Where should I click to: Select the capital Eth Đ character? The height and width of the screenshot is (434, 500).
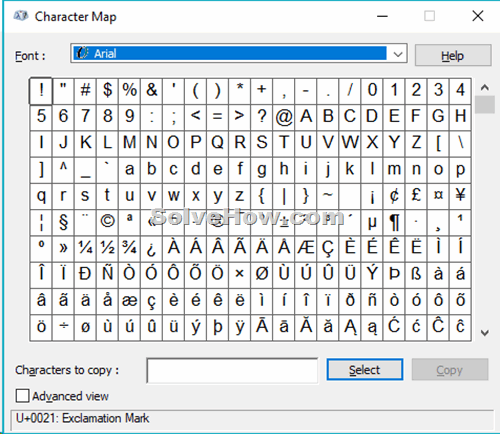[x=85, y=275]
